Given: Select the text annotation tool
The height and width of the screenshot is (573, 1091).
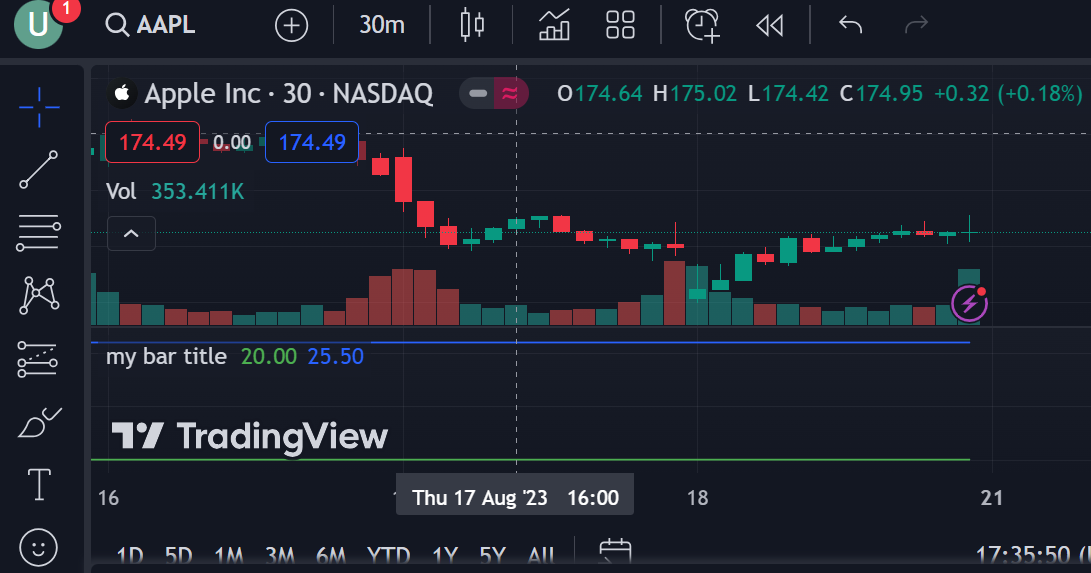Looking at the screenshot, I should pos(39,485).
